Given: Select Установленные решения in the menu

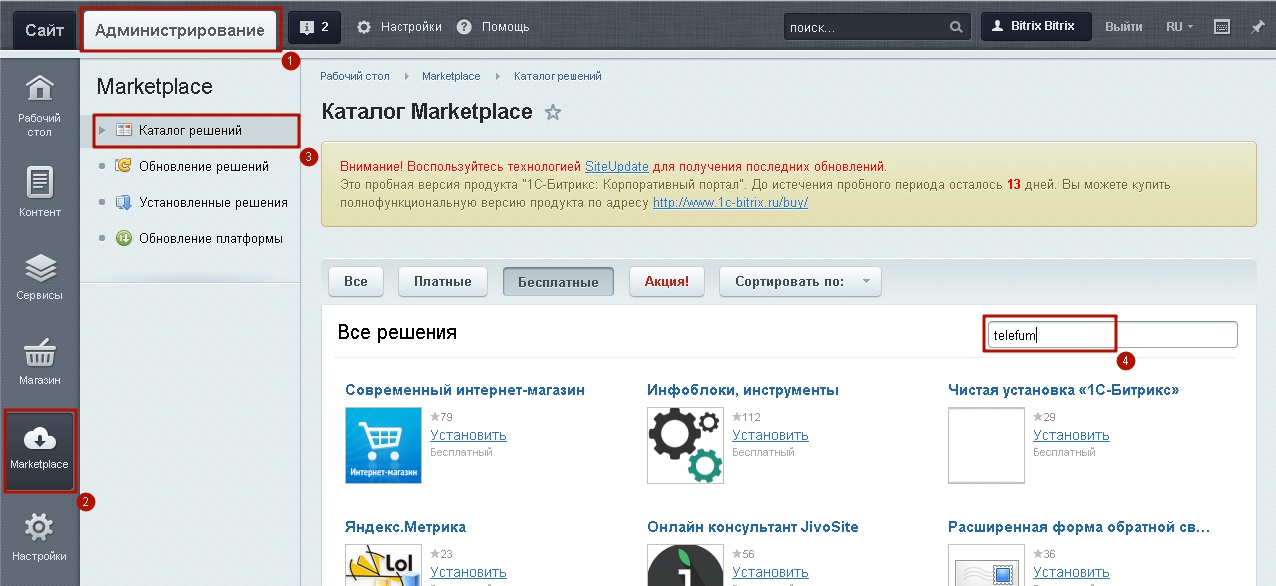Looking at the screenshot, I should [x=213, y=202].
